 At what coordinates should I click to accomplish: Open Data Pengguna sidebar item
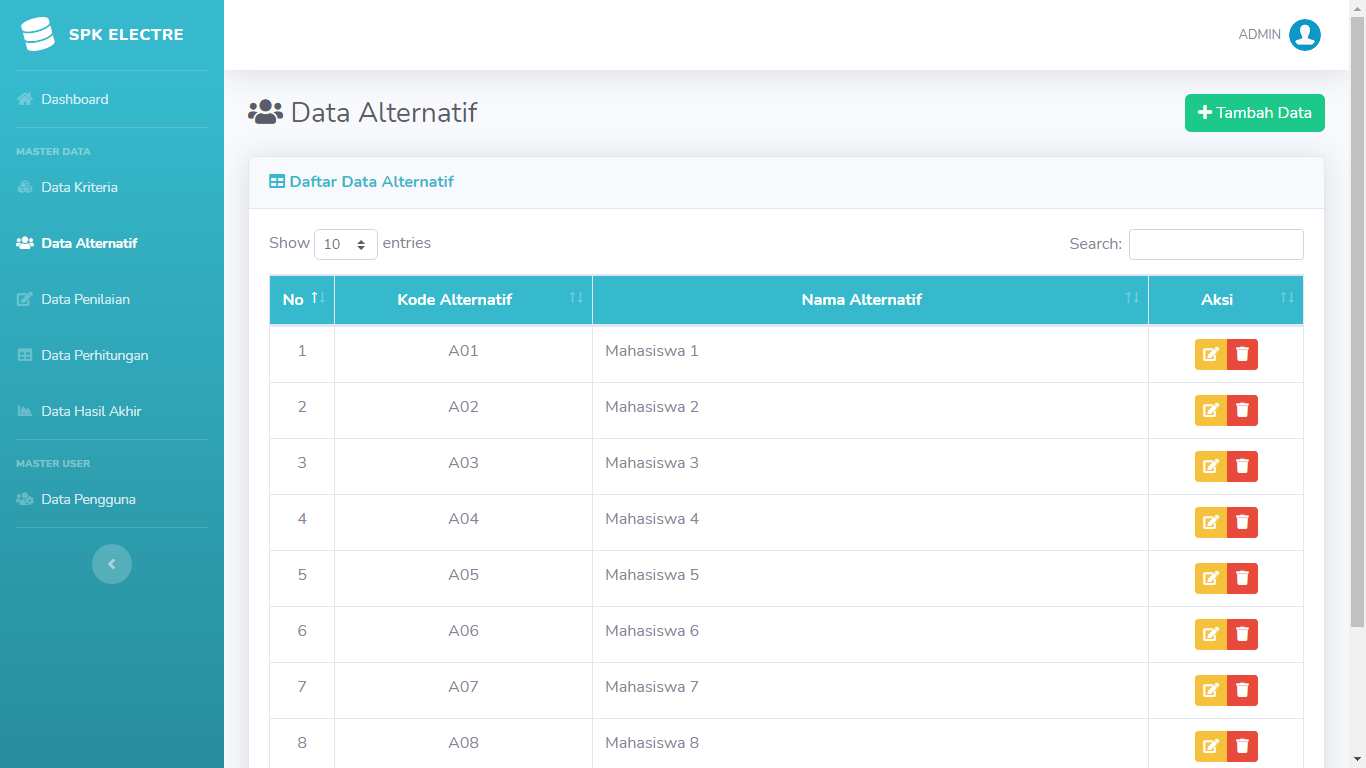tap(112, 499)
